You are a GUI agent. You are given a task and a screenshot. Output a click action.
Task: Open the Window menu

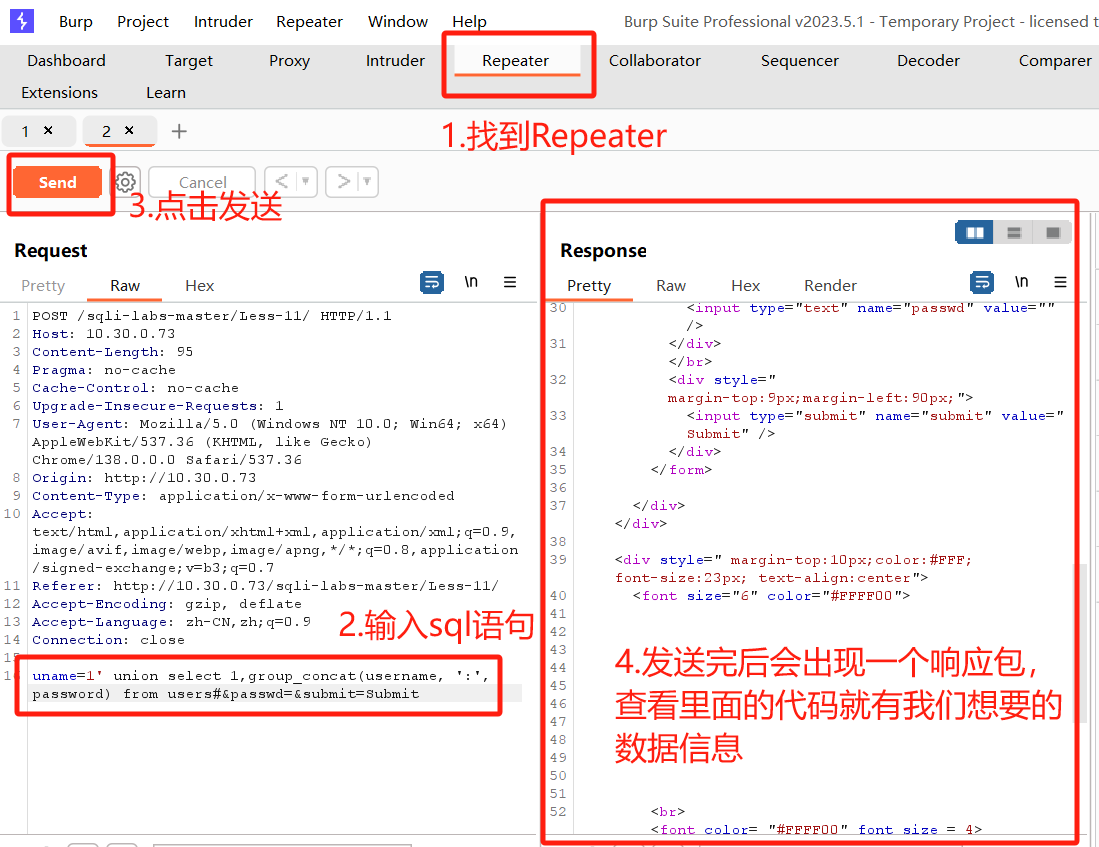pyautogui.click(x=397, y=22)
